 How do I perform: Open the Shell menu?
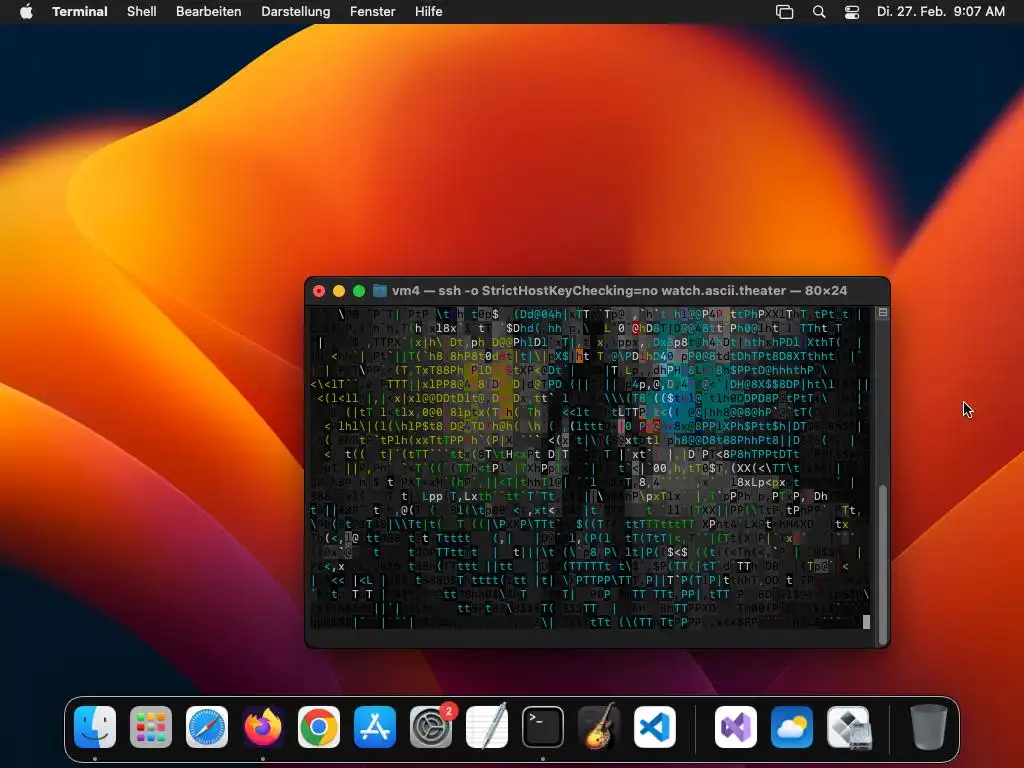click(x=142, y=11)
